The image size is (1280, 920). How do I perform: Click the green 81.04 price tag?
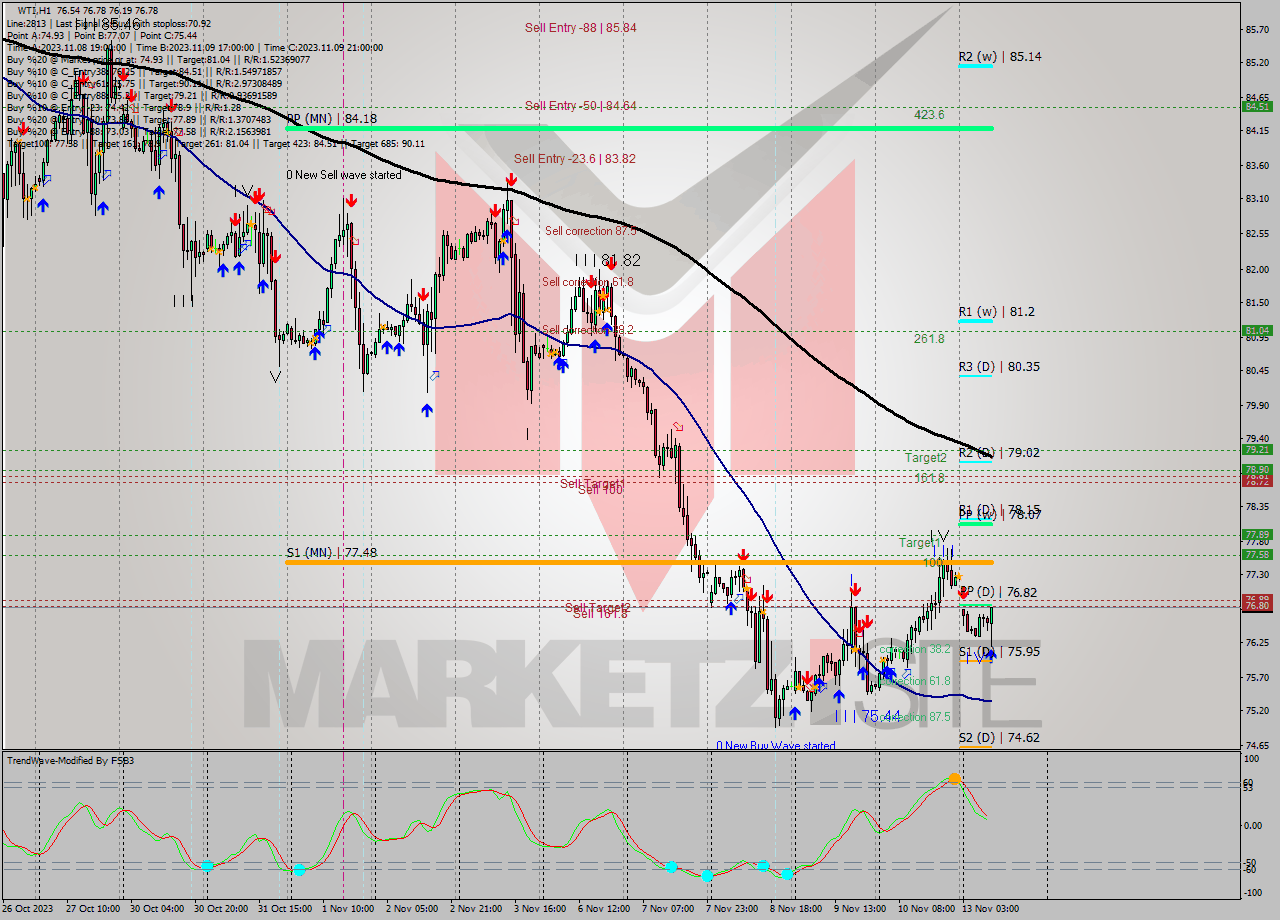[1256, 330]
